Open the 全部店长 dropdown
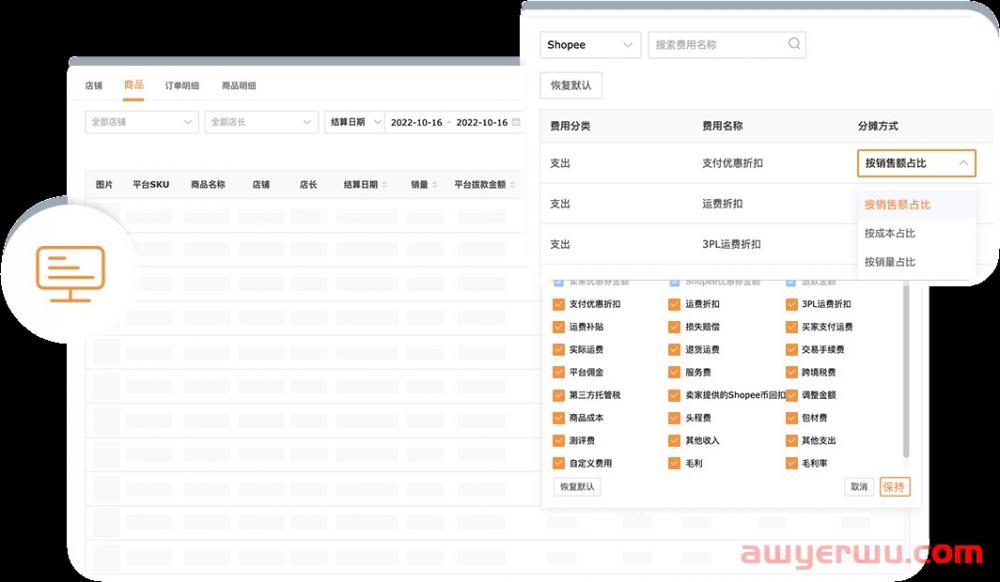 point(260,121)
